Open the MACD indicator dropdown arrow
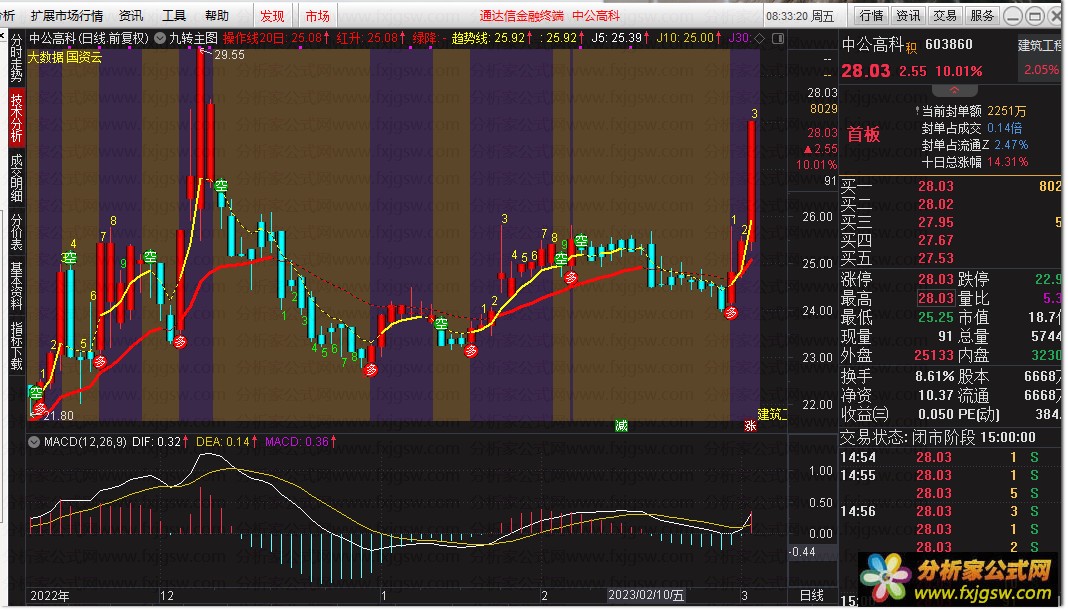The width and height of the screenshot is (1068, 610). point(34,442)
